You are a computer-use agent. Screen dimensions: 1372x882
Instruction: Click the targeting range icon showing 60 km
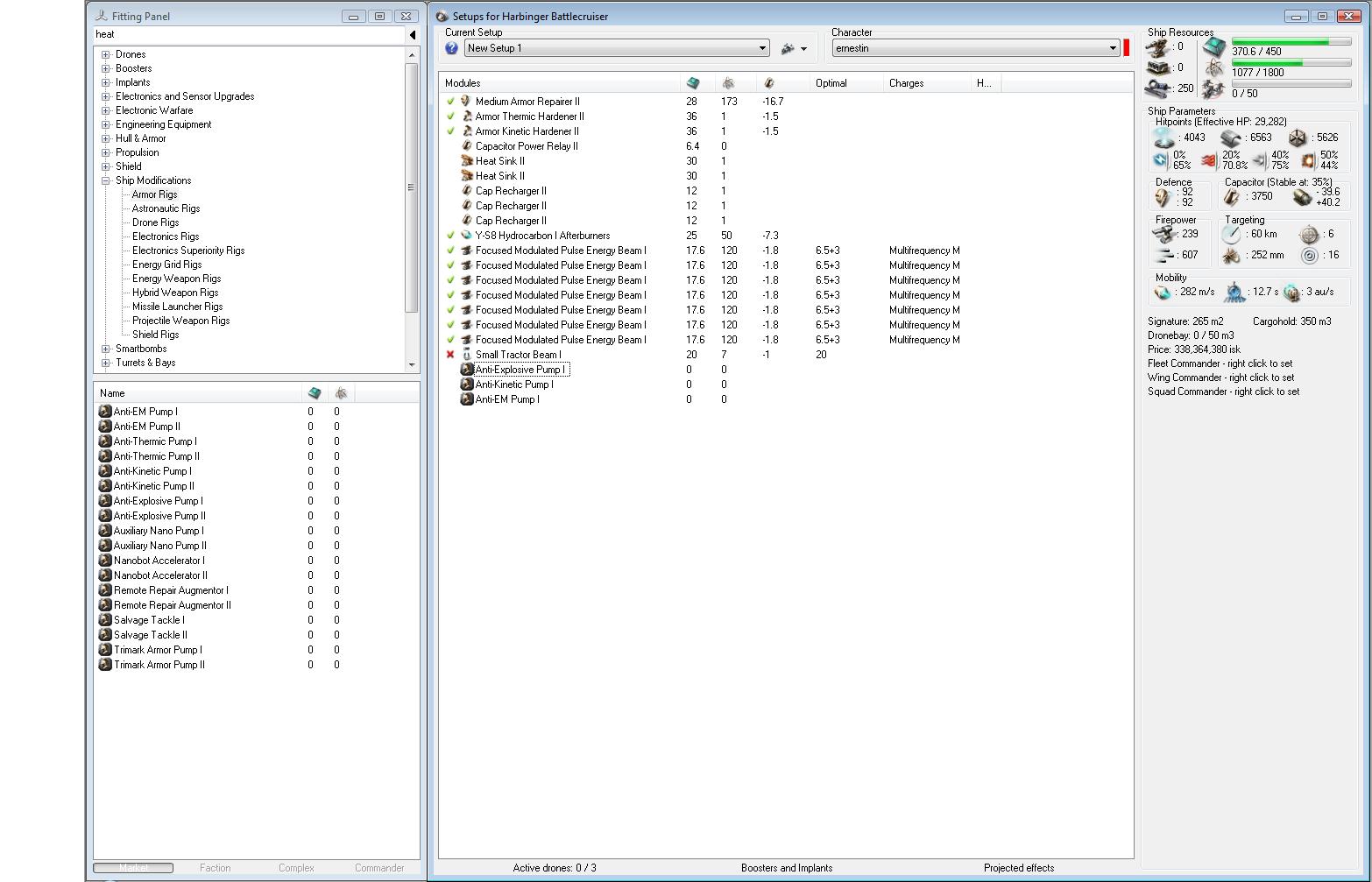click(1232, 235)
